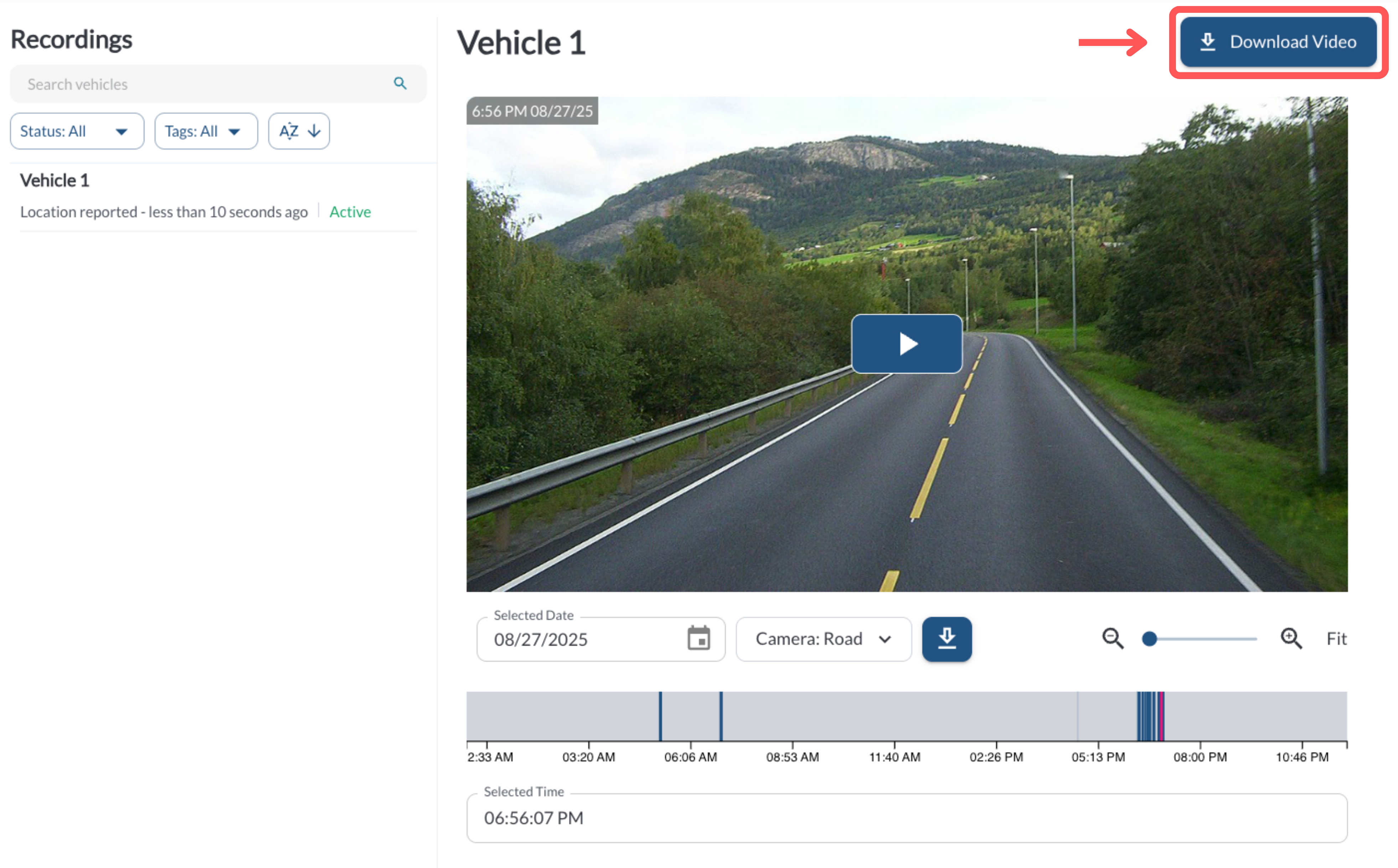This screenshot has height=868, width=1398.
Task: Open the Status: All dropdown
Action: coord(76,131)
